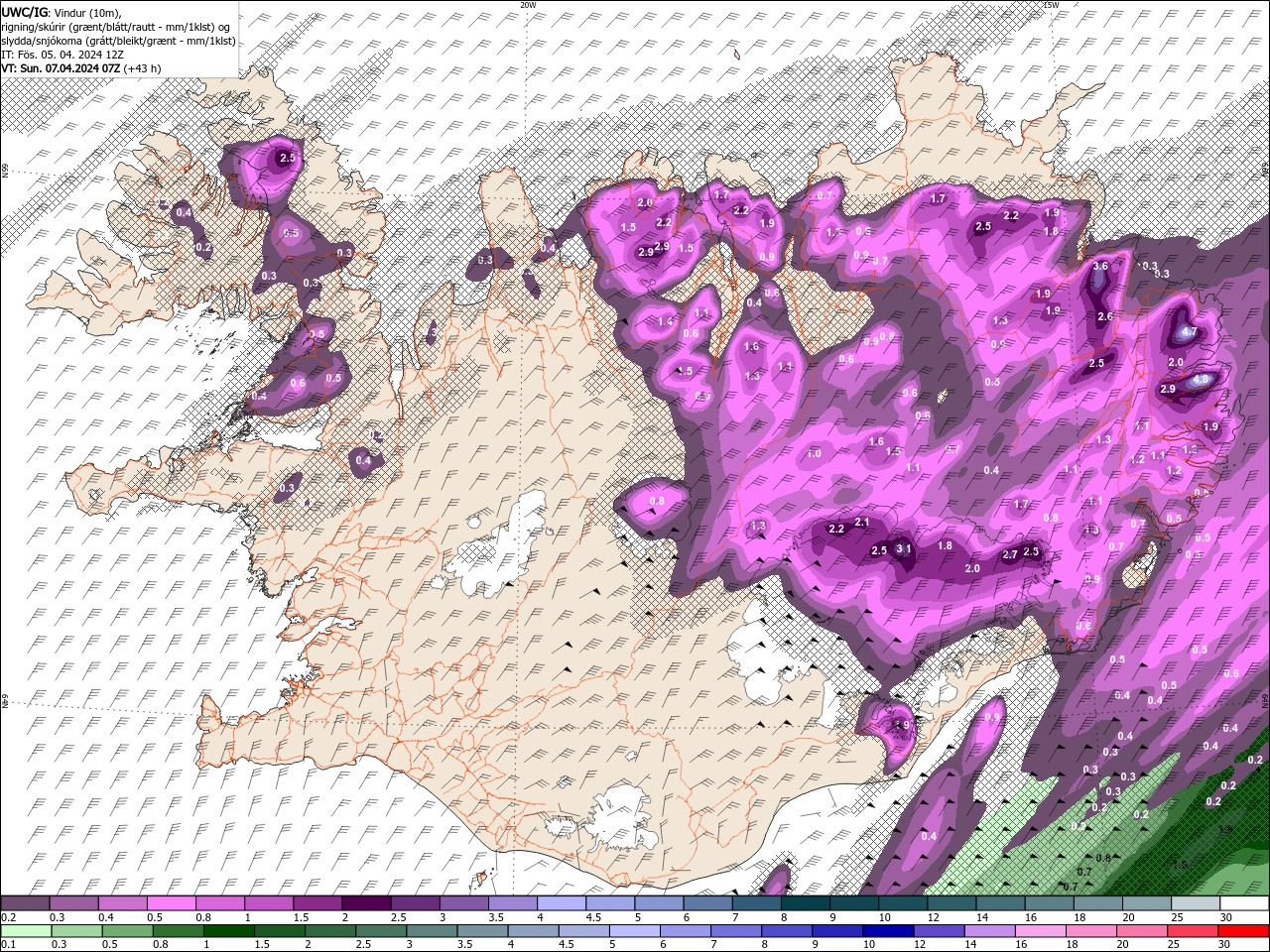The image size is (1270, 952).
Task: Click the '3.5' label in the bottom legend row
Action: click(465, 944)
